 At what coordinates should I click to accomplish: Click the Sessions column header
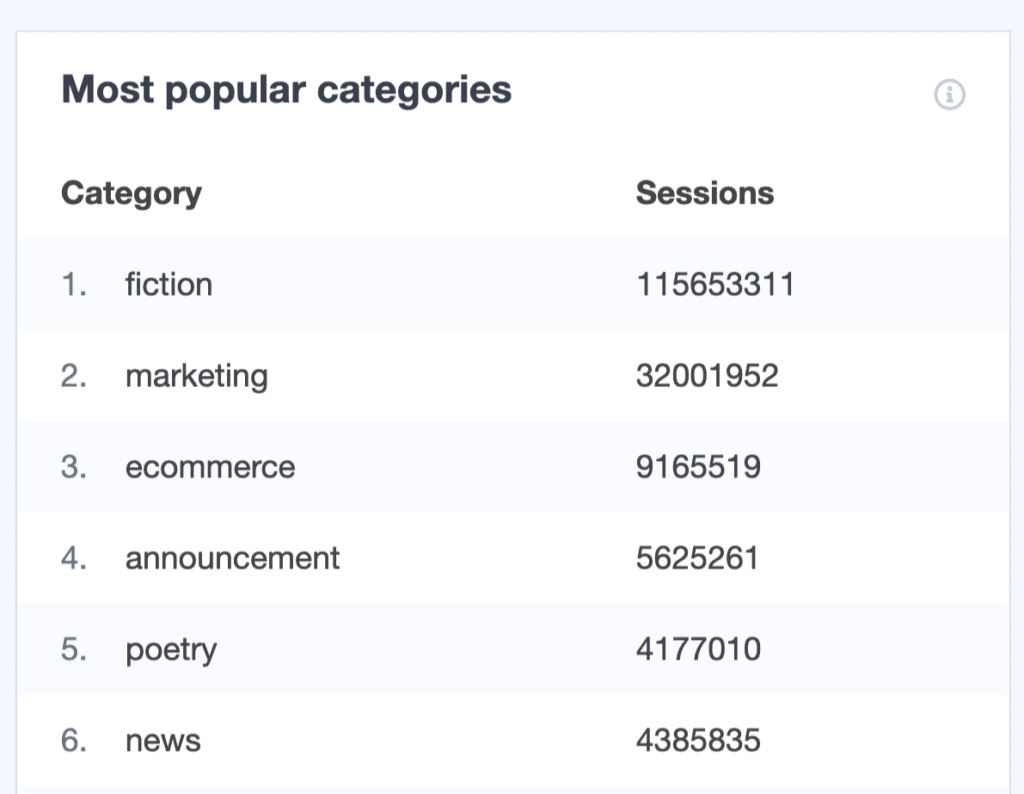(704, 192)
